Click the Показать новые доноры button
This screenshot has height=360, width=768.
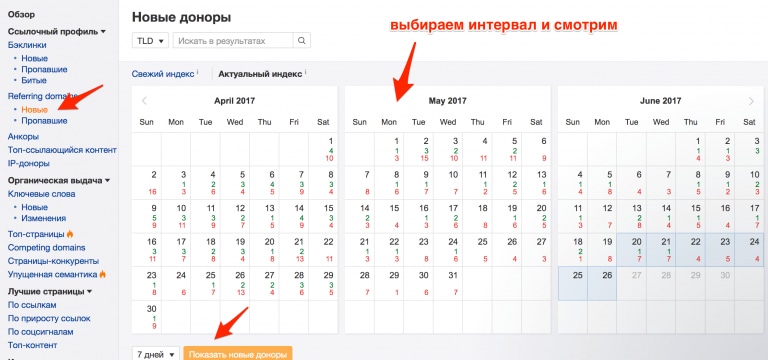click(238, 354)
